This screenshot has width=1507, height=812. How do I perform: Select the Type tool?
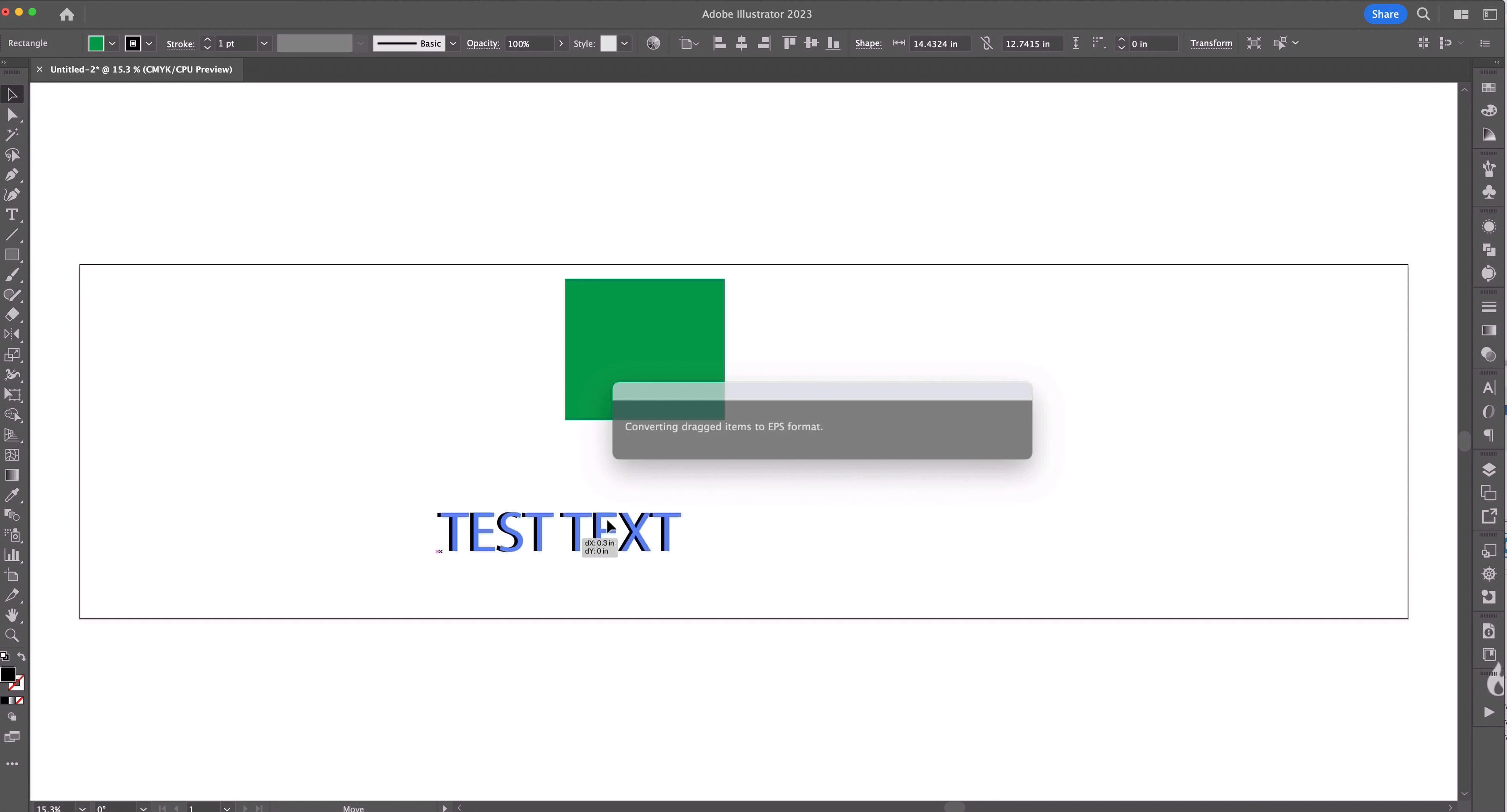[x=12, y=214]
